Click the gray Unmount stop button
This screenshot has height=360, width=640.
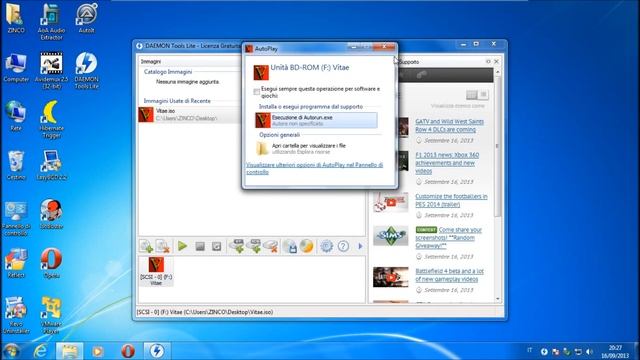point(200,246)
